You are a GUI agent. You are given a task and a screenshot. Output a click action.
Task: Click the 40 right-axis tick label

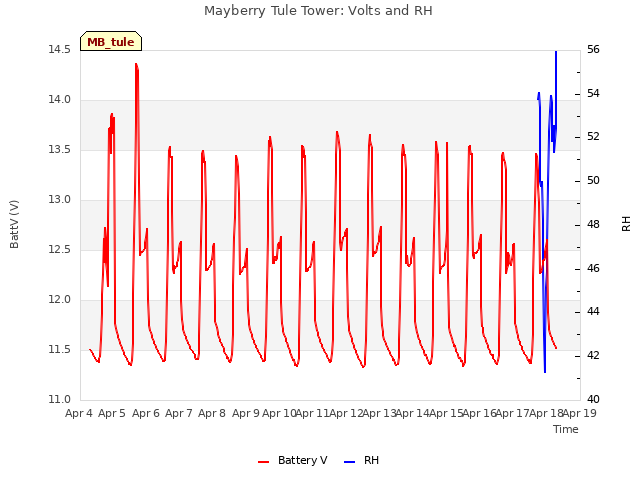pyautogui.click(x=593, y=400)
